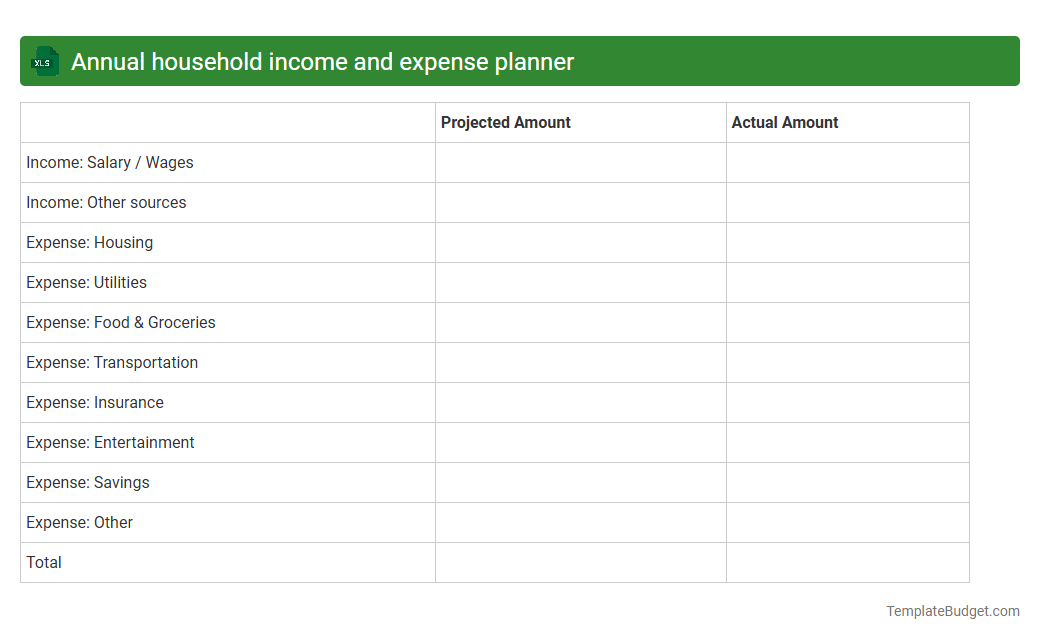Select the Expense: Other row label
1040x640 pixels.
79,522
